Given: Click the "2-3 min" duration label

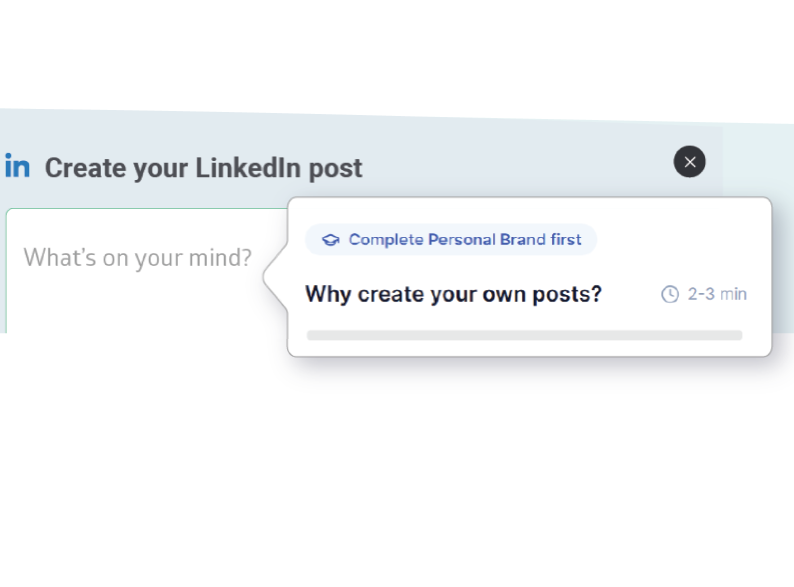Looking at the screenshot, I should pos(717,294).
